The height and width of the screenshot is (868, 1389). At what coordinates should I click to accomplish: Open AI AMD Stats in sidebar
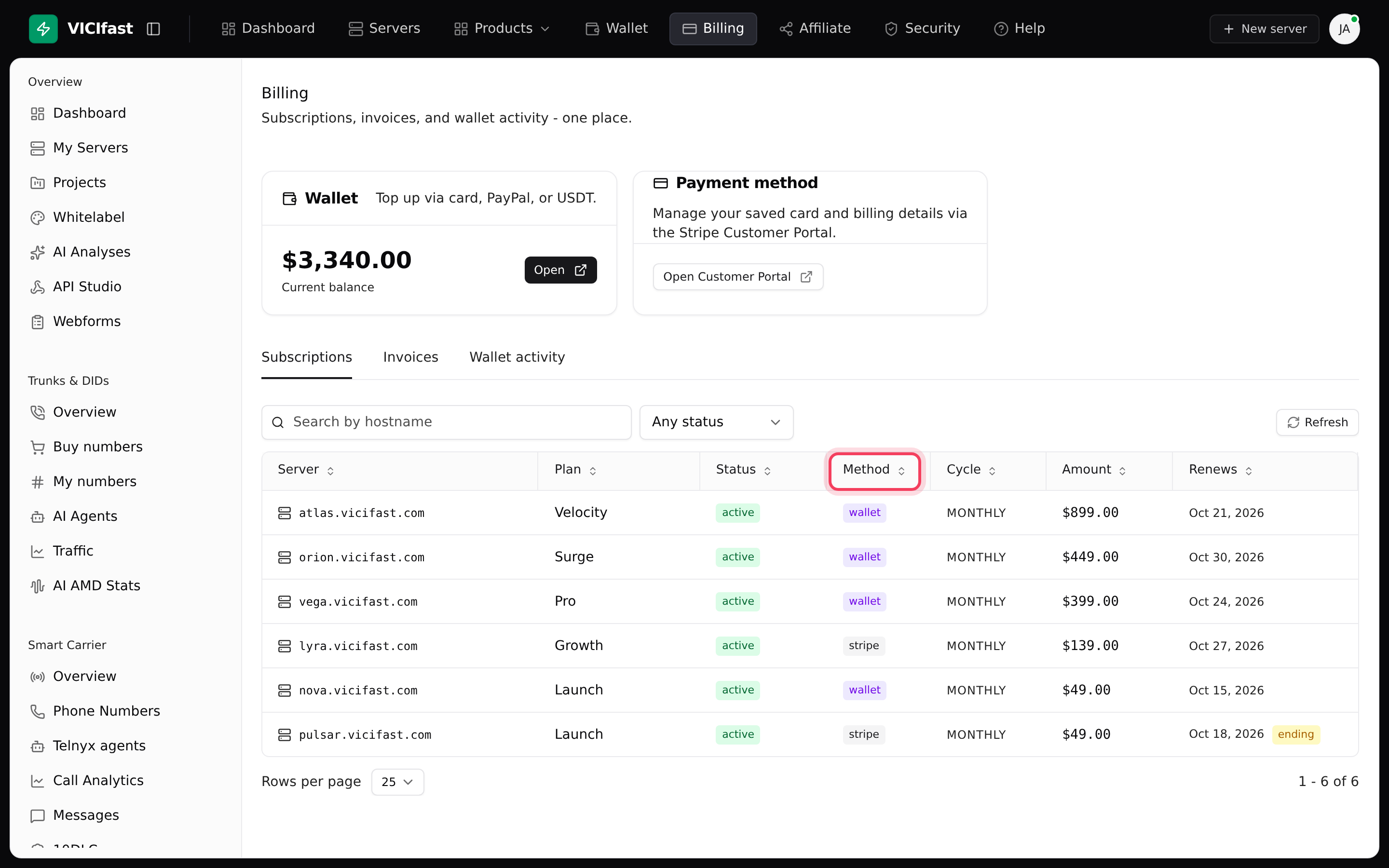coord(85,586)
